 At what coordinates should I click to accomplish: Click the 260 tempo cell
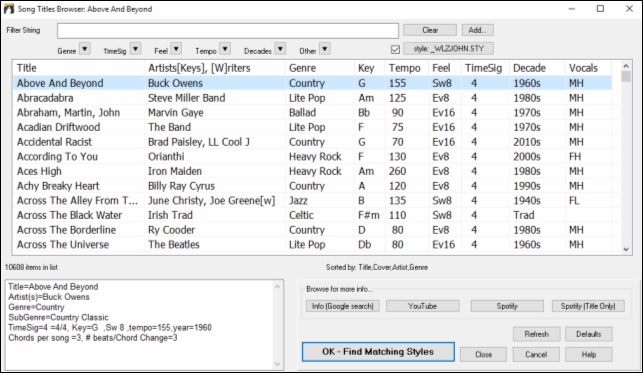[x=398, y=171]
